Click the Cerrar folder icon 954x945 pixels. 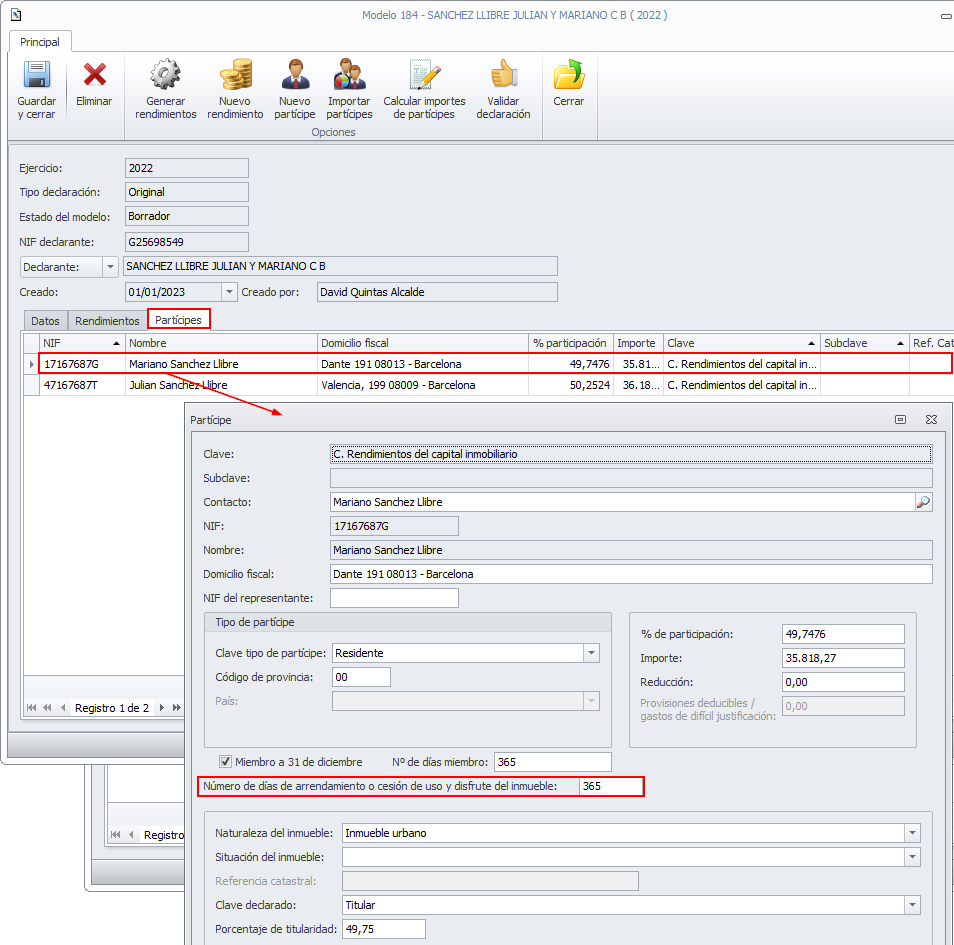click(569, 74)
